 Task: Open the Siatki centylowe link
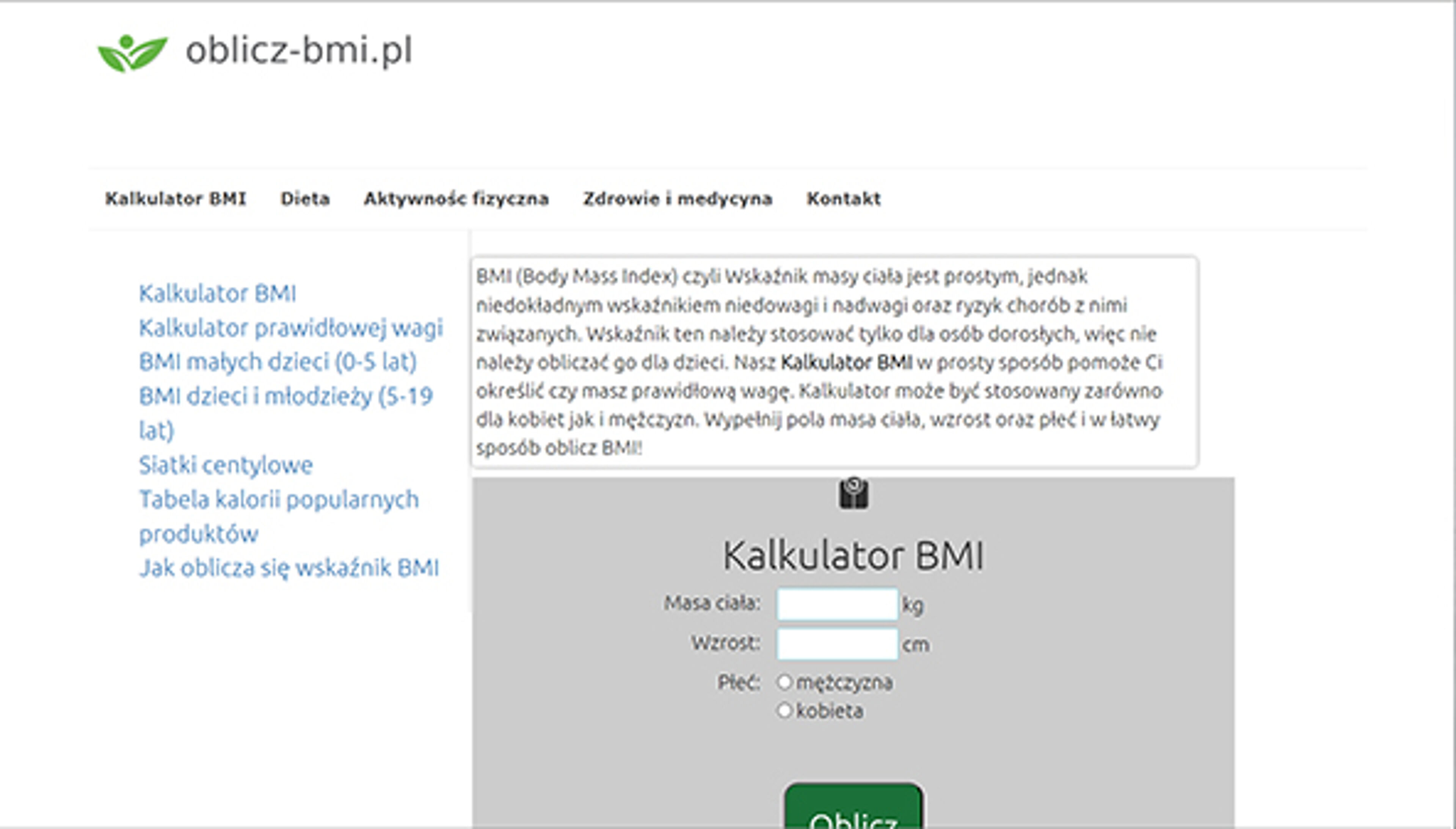tap(225, 465)
